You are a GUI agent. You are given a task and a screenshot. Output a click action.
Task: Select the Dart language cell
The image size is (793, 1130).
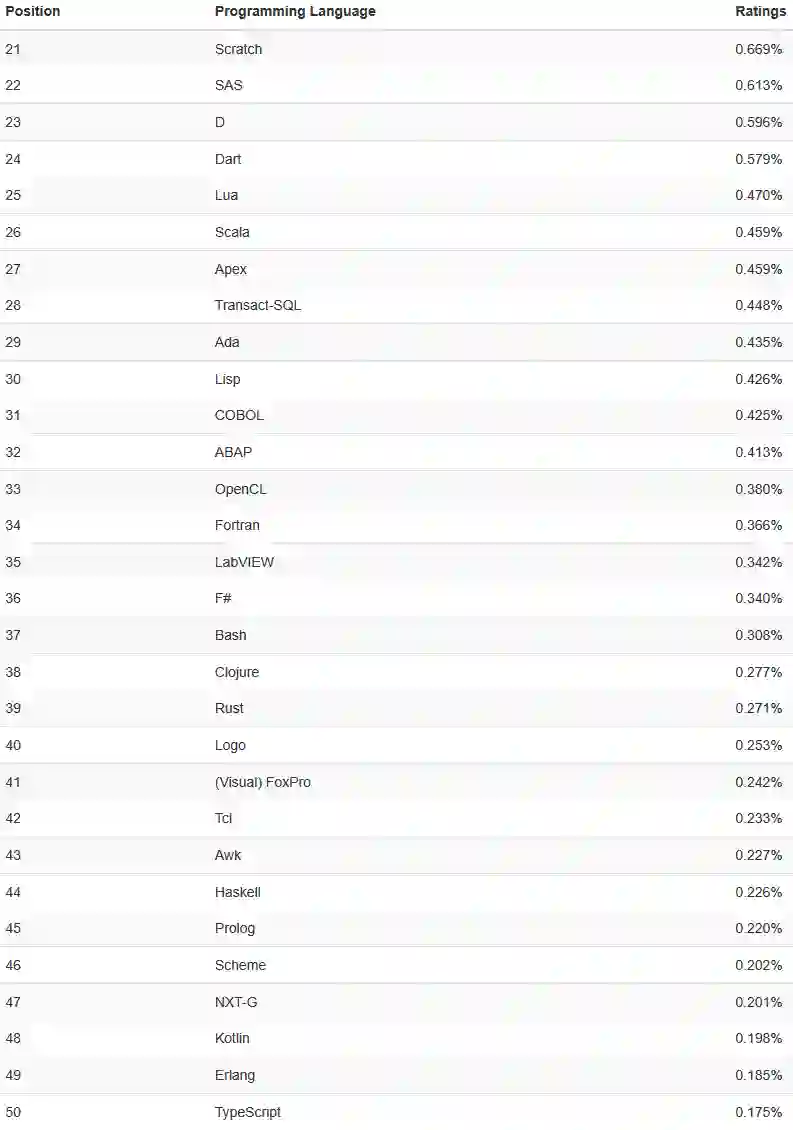pos(227,159)
